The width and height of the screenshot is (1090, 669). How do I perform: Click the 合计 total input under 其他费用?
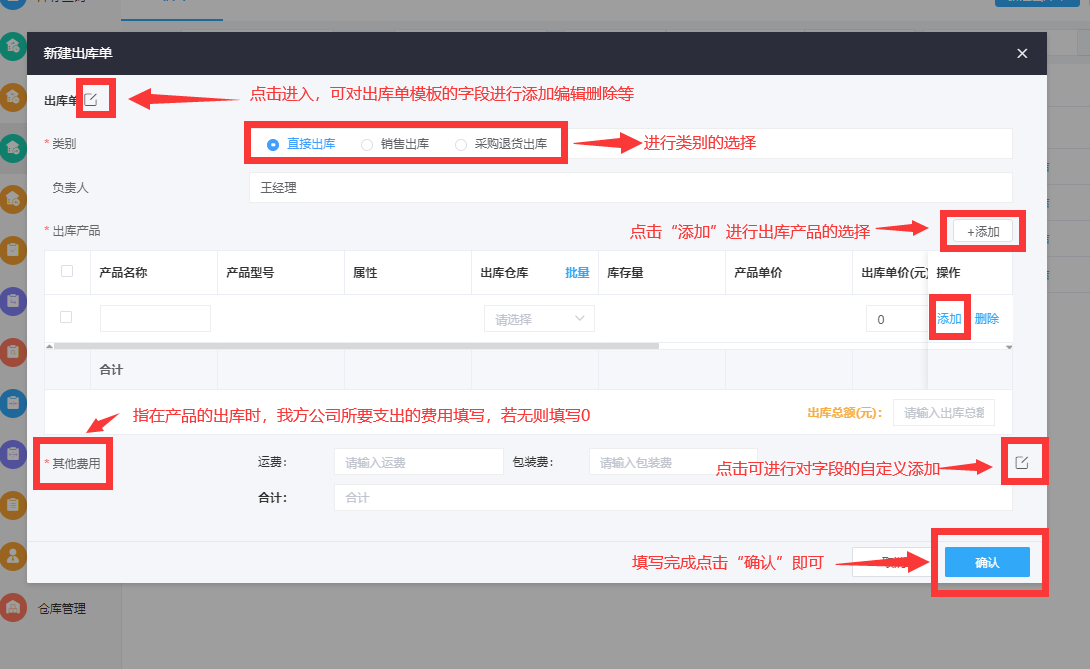tap(673, 498)
